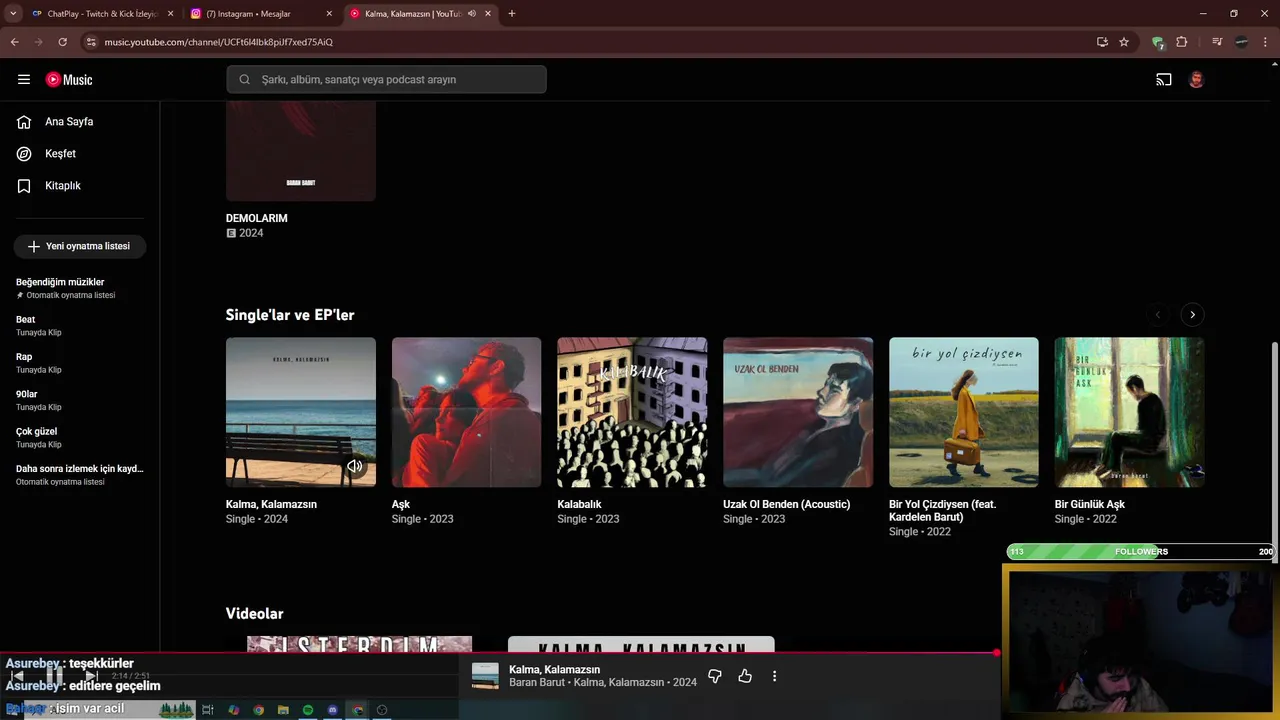Open browser media controls icon
The image size is (1280, 720).
pyautogui.click(x=1217, y=42)
